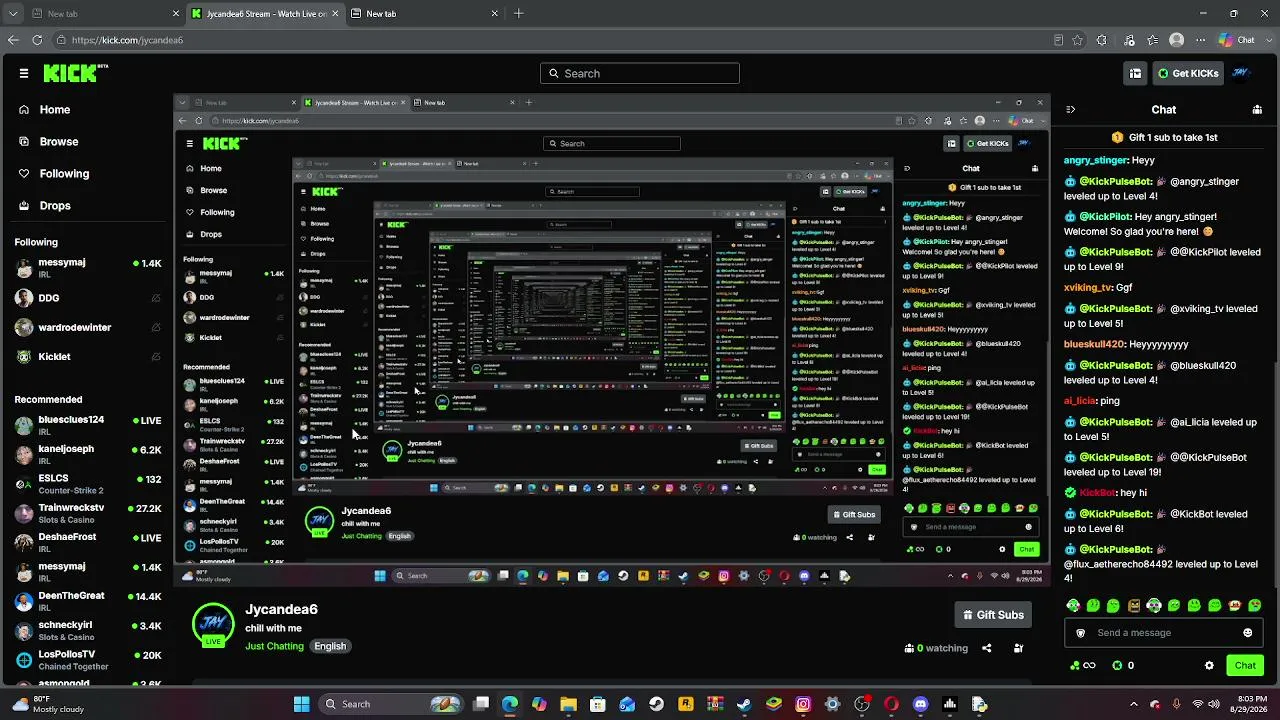
Task: Open Browse in Kick sidebar
Action: tap(59, 142)
